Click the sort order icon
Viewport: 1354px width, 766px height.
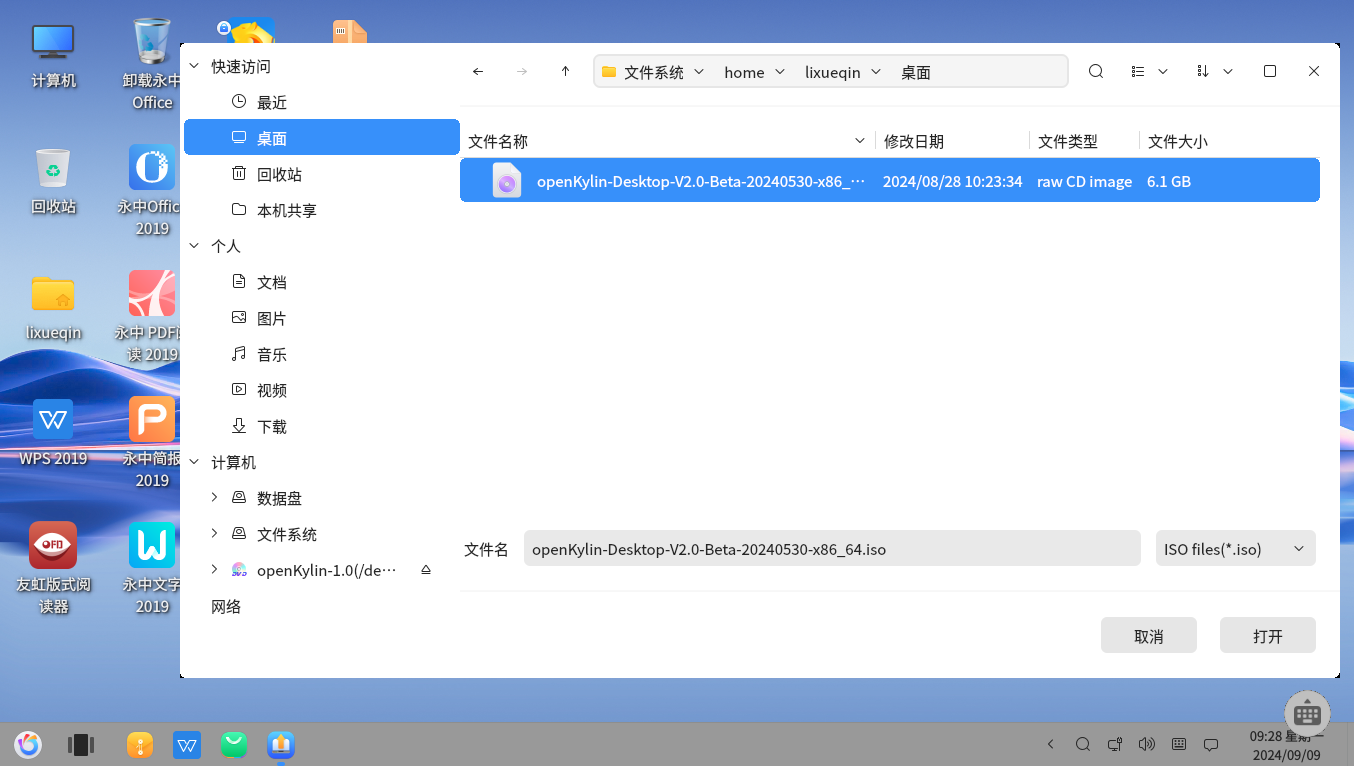[1203, 72]
